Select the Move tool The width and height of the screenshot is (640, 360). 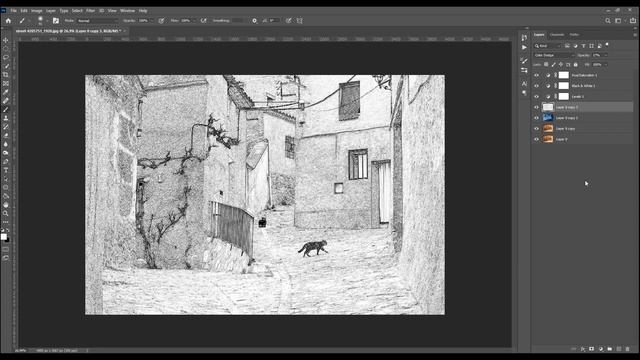(6, 40)
